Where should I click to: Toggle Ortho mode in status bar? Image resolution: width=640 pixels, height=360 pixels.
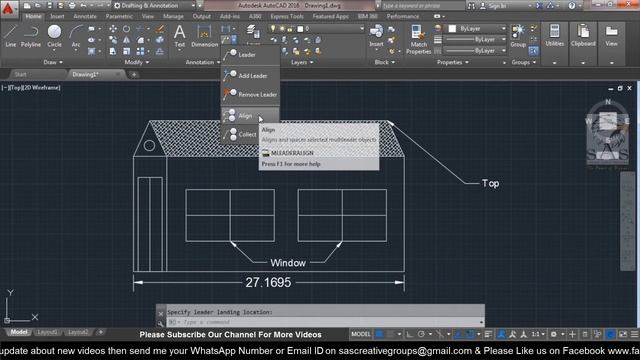409,334
